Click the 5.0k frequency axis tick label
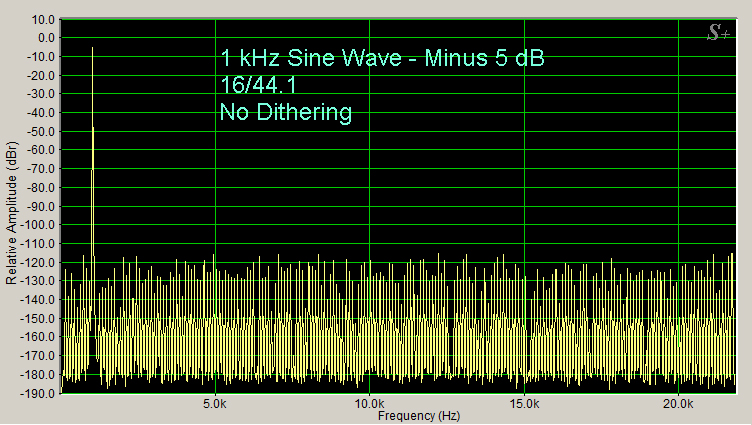 (x=215, y=402)
